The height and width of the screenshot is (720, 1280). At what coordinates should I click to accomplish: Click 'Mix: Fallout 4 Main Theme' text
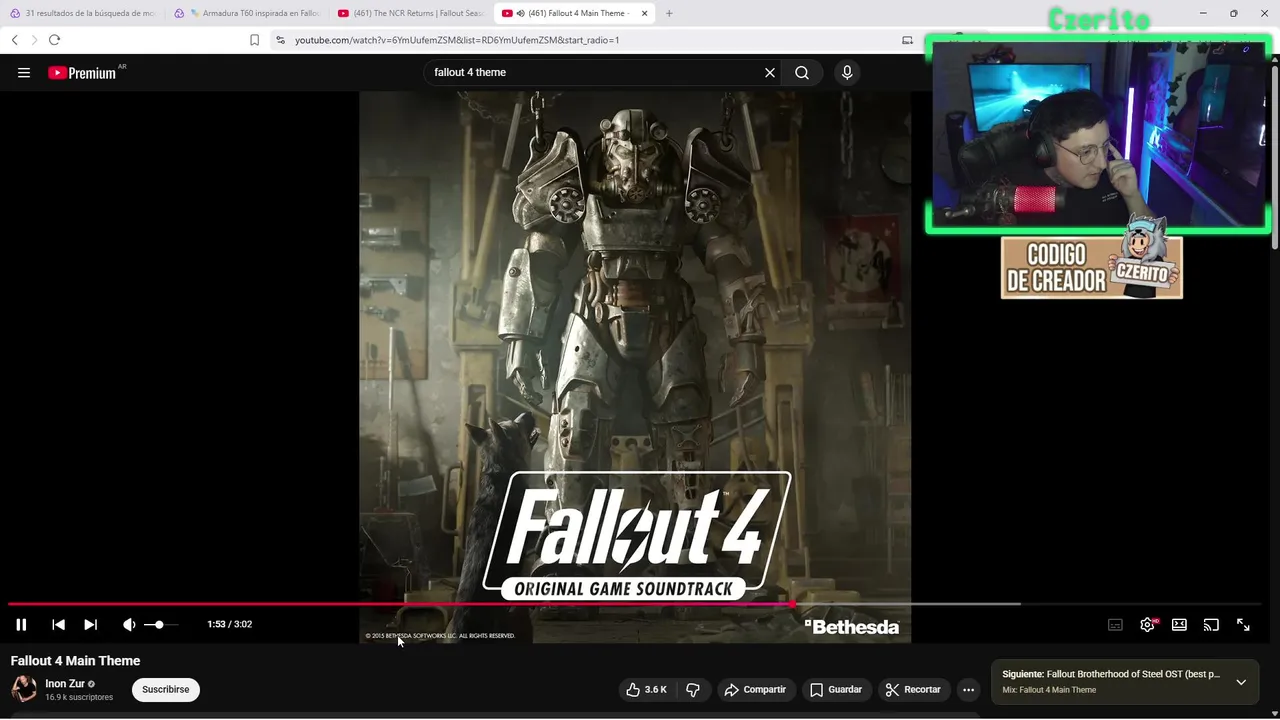1049,690
